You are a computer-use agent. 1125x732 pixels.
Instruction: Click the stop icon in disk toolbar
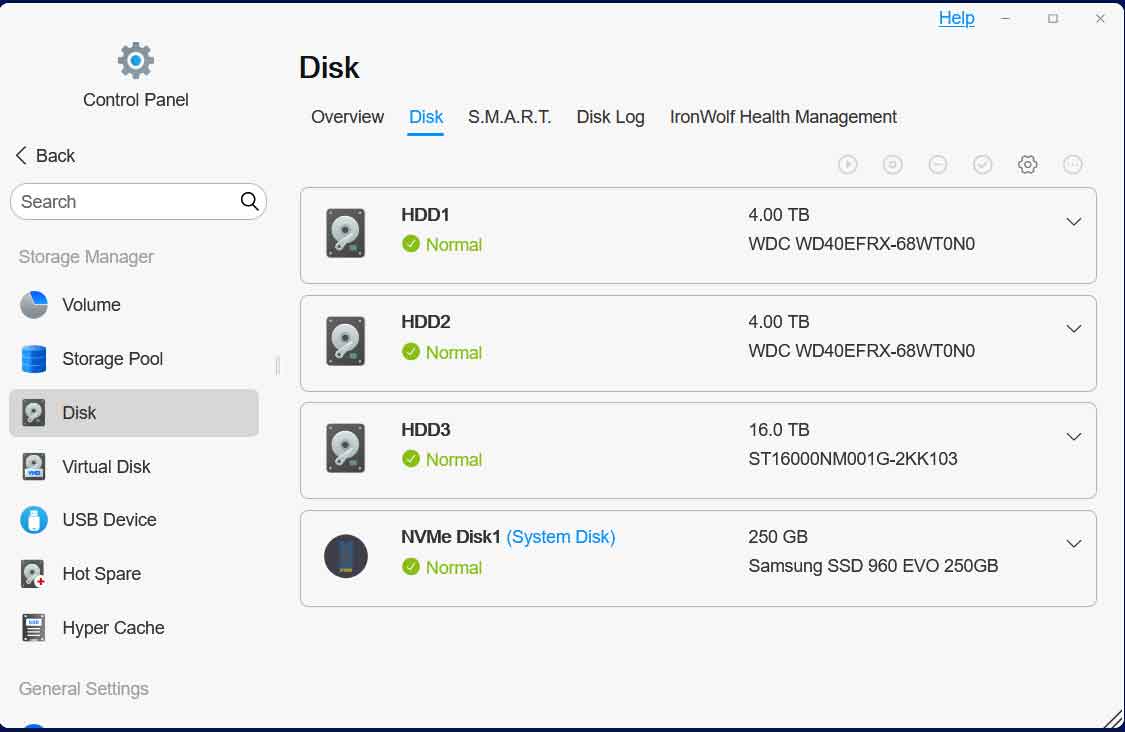tap(893, 164)
